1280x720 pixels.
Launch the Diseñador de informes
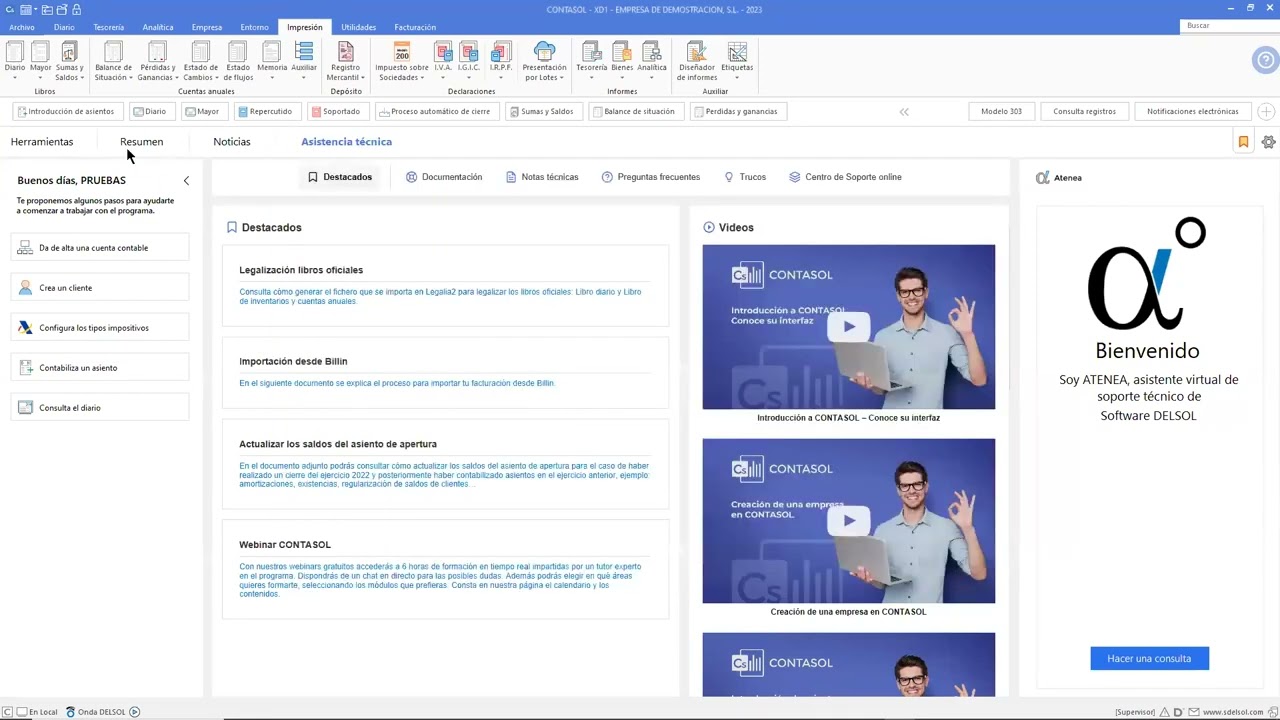coord(696,61)
